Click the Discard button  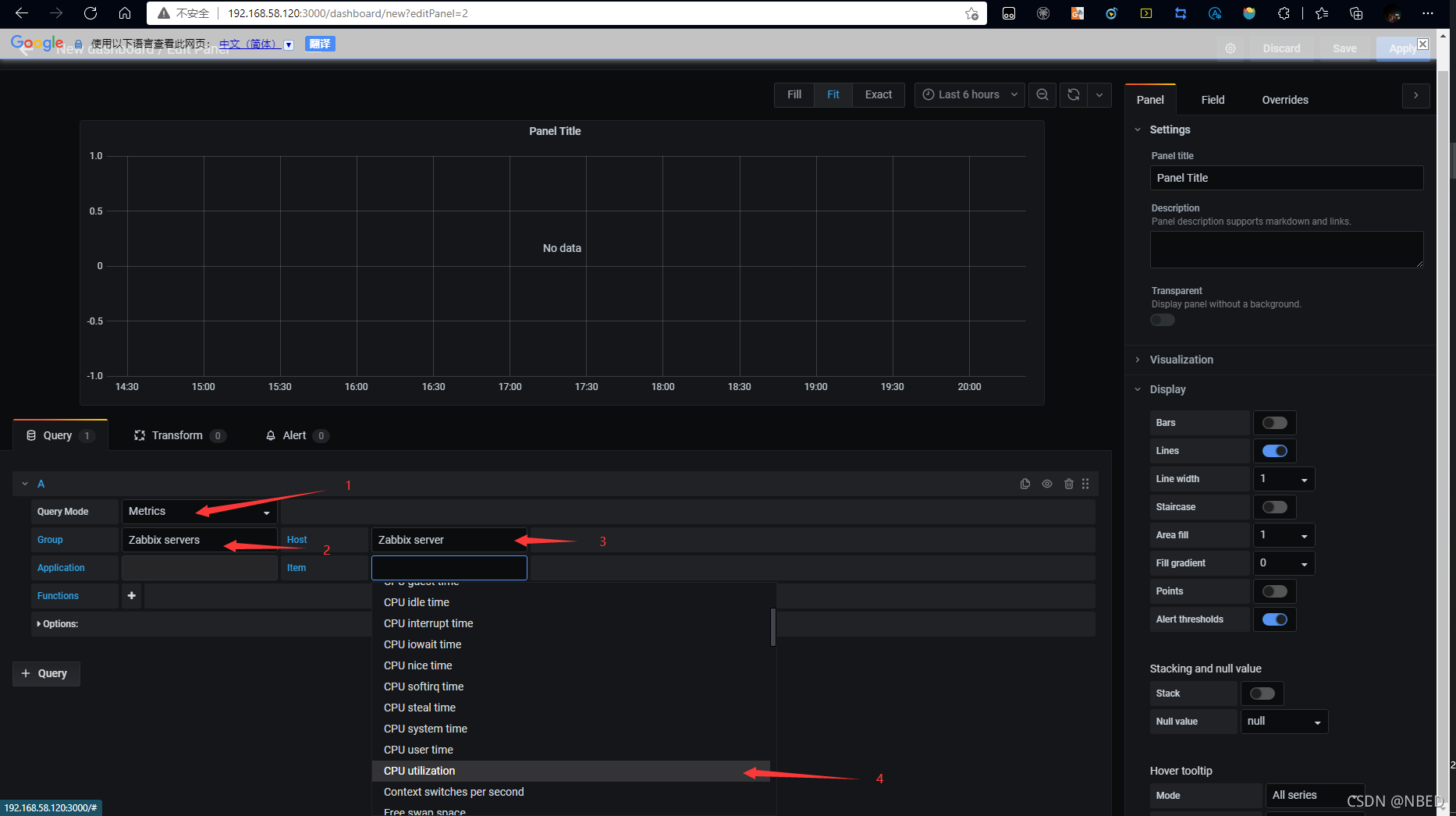pos(1282,48)
